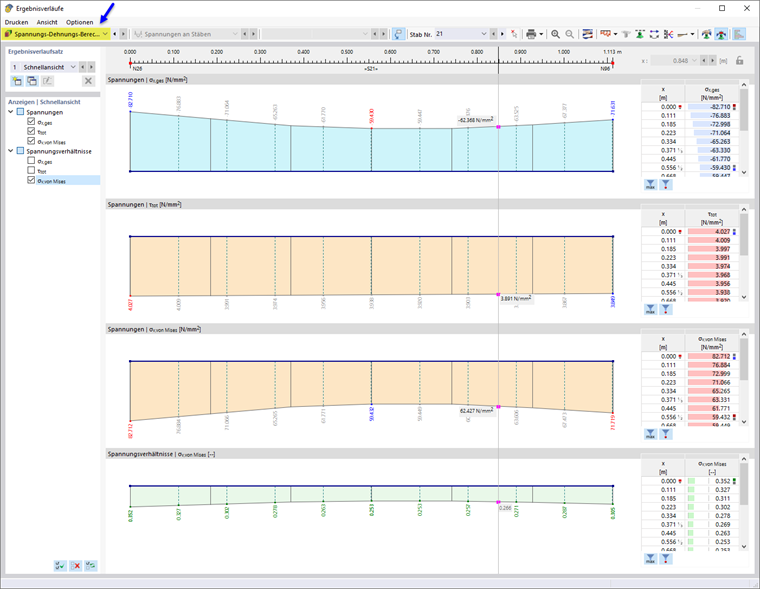Click extreme filter icon under τtot table

(666, 309)
